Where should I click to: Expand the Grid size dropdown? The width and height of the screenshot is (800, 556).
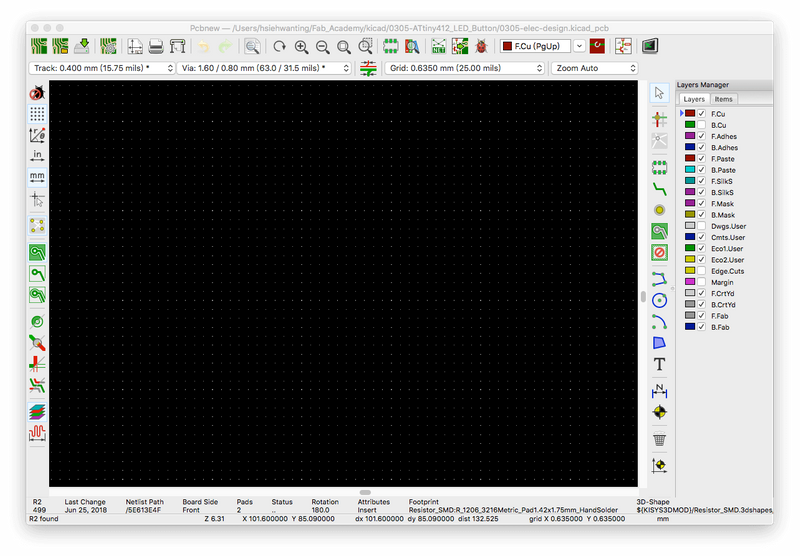[463, 68]
